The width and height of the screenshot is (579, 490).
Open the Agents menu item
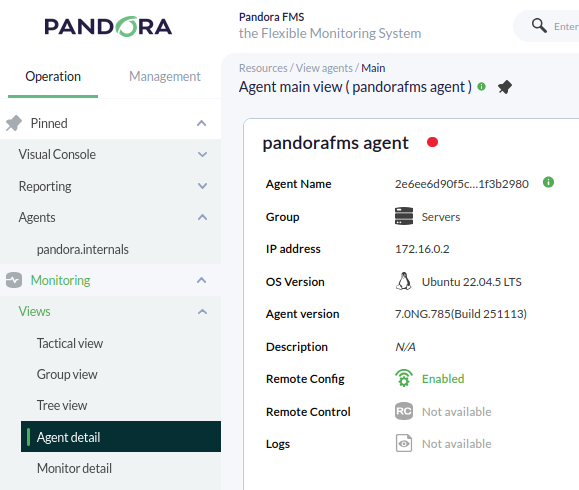point(37,217)
